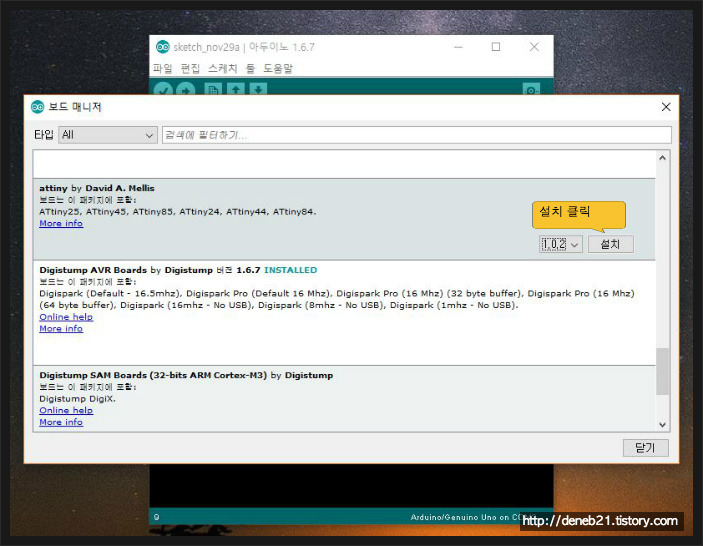This screenshot has height=546, width=703.
Task: Open More info link under attiny package
Action: pos(61,223)
